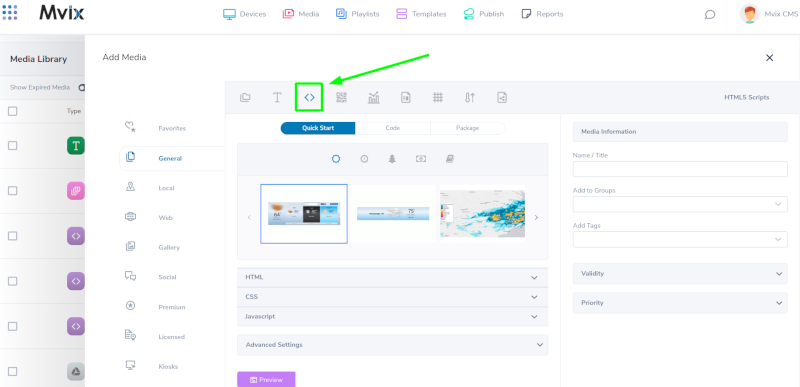Open the Playlists menu
The image size is (800, 387).
coord(358,14)
